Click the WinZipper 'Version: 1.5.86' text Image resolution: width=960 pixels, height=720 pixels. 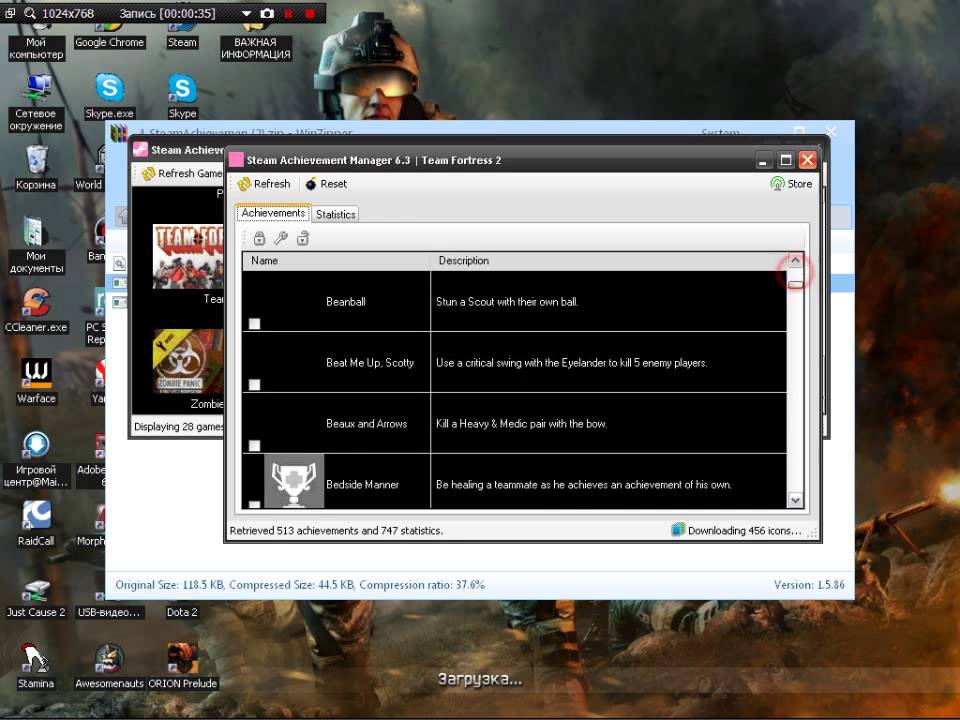[x=809, y=585]
